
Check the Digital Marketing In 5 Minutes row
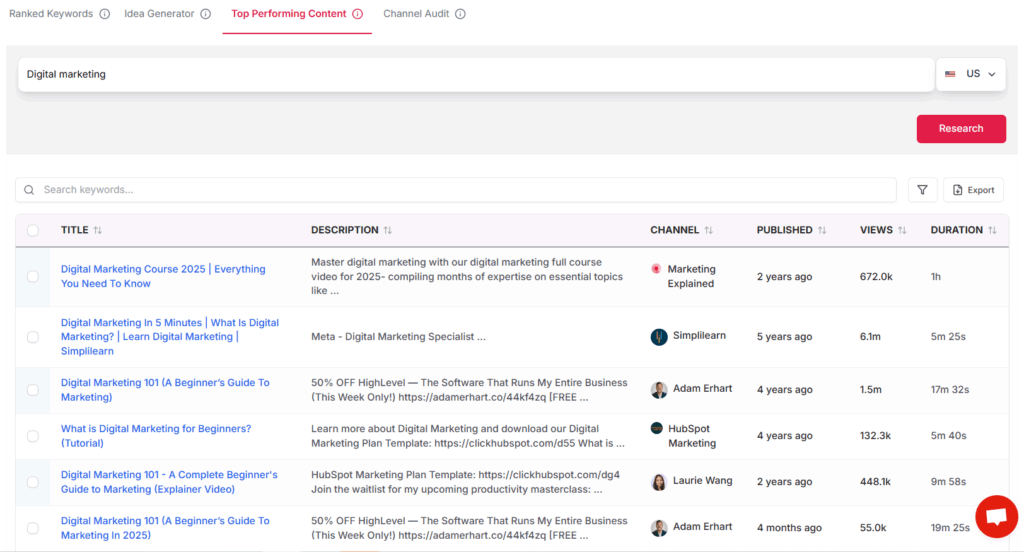point(33,337)
